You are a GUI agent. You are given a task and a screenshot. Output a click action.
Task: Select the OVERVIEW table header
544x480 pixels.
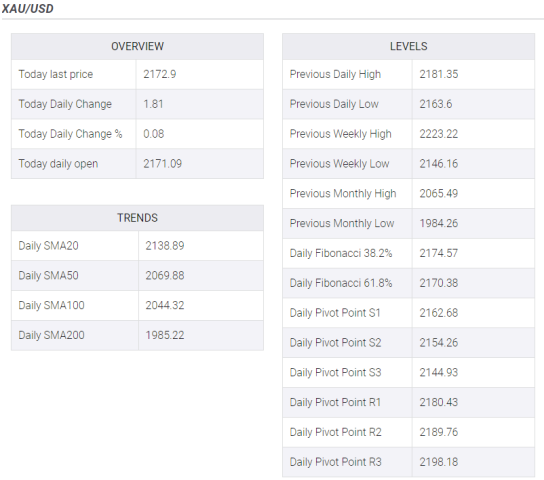[137, 46]
